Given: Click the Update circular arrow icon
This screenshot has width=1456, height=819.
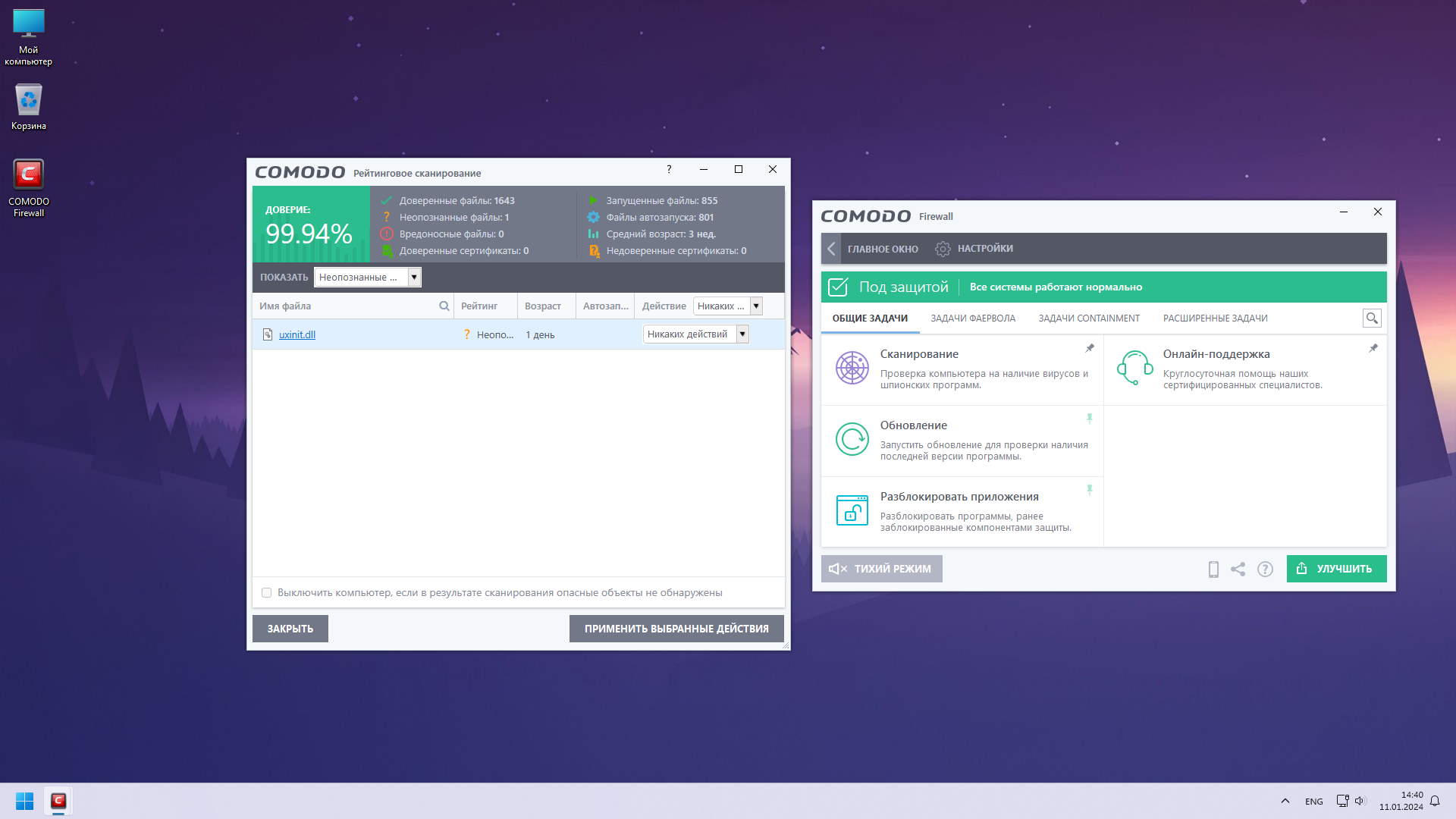Looking at the screenshot, I should (852, 439).
